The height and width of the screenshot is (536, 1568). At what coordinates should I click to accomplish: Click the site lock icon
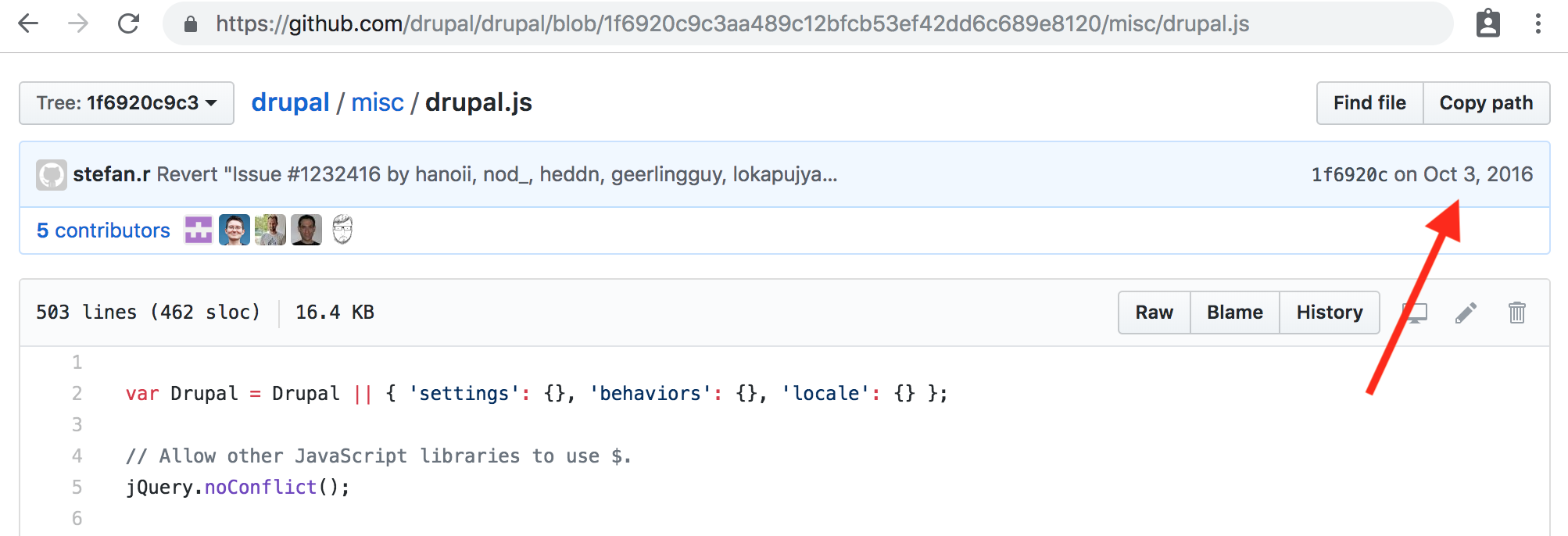191,24
